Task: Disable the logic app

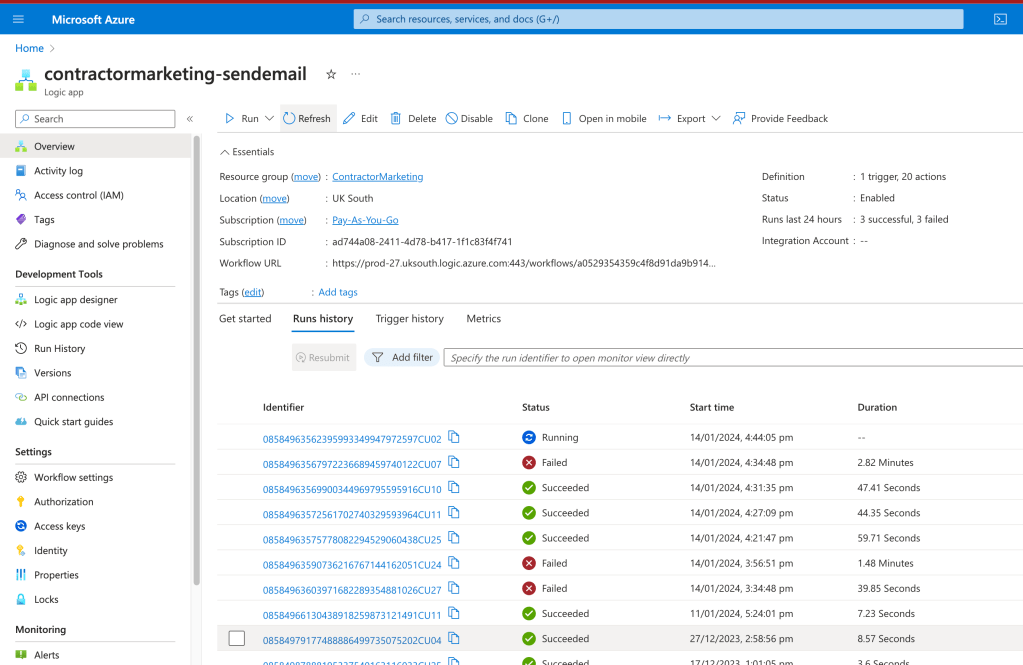Action: point(469,119)
